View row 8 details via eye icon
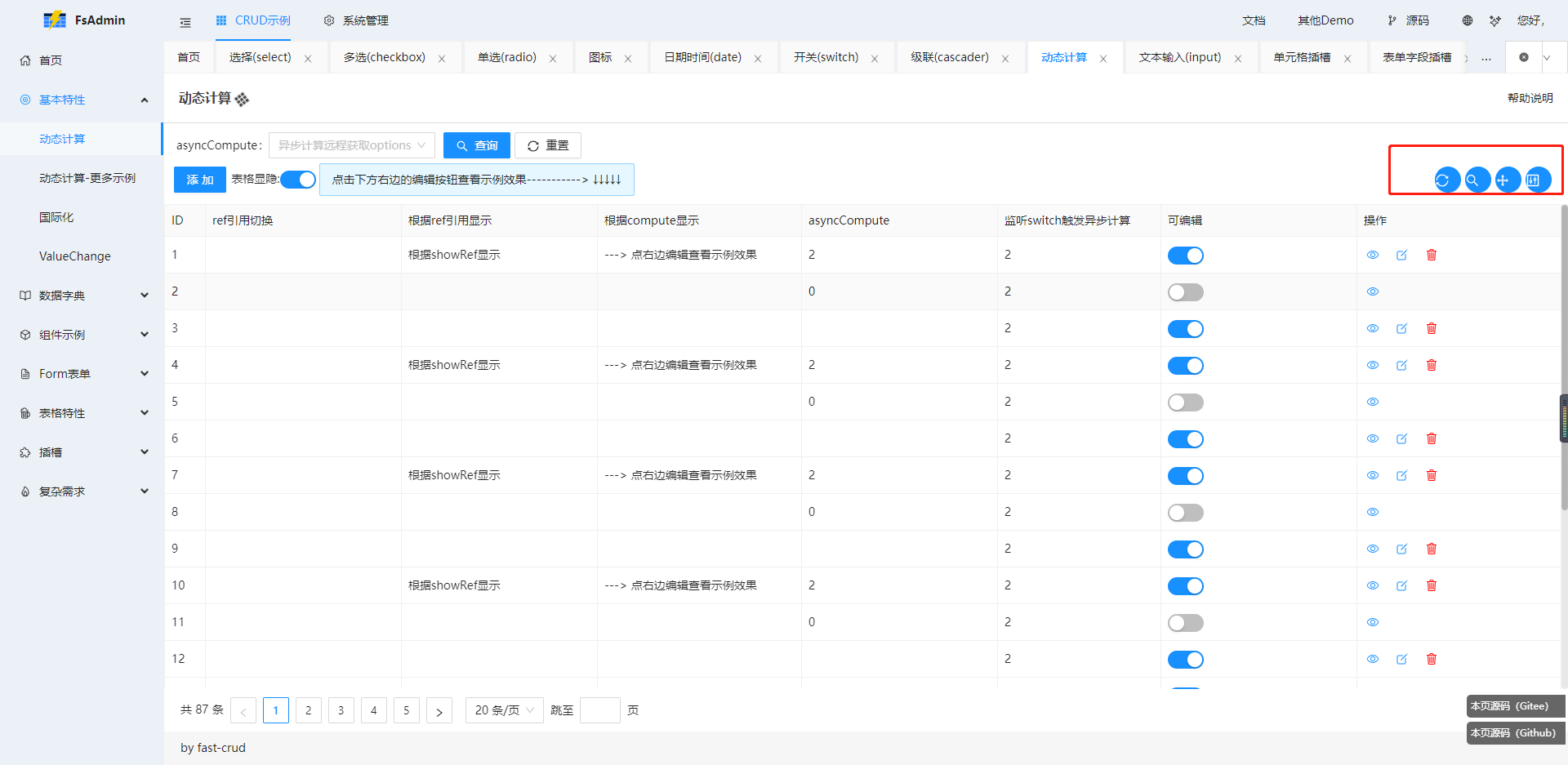 tap(1373, 512)
